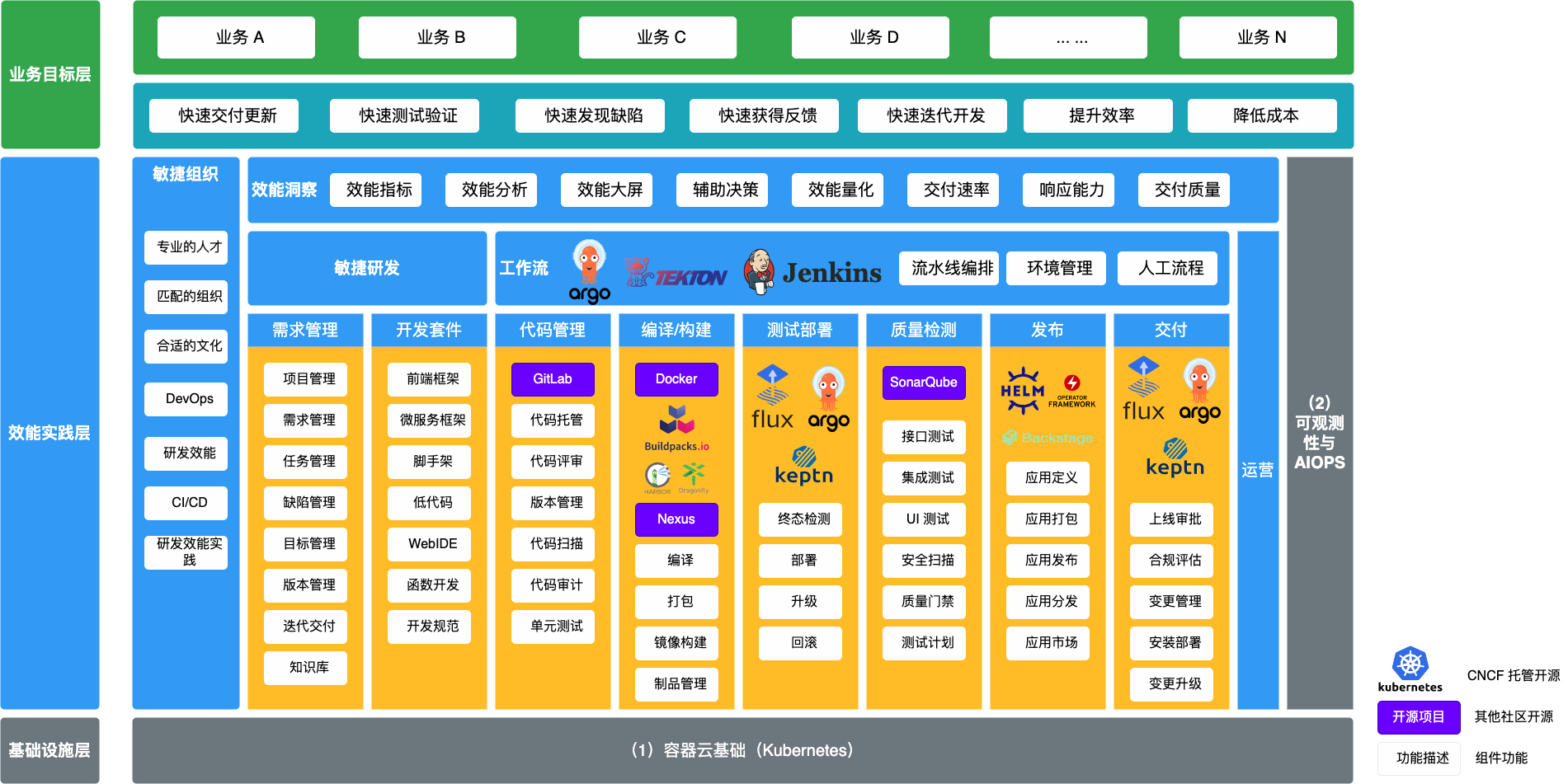Image resolution: width=1568 pixels, height=784 pixels.
Task: Click the Dragonfly icon
Action: pos(694,477)
